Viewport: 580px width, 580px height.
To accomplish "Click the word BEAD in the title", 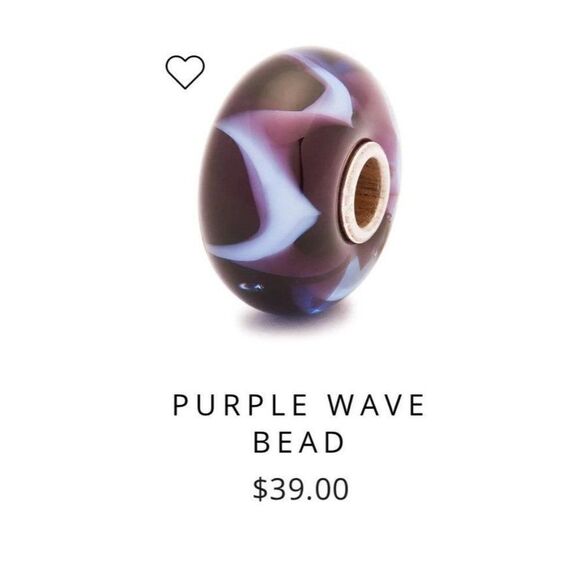I will [299, 442].
